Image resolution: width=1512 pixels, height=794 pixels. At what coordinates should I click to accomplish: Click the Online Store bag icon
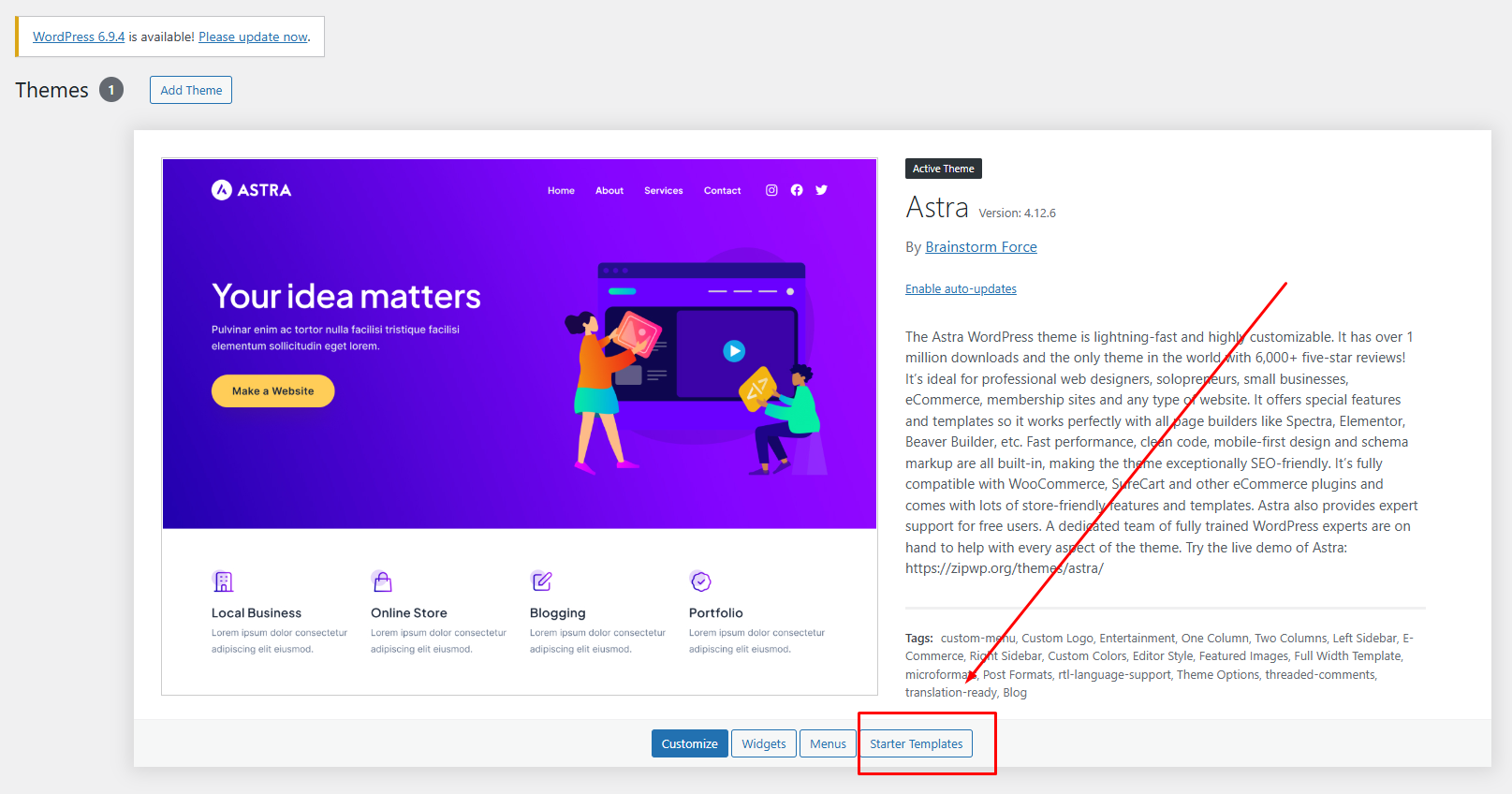point(382,581)
